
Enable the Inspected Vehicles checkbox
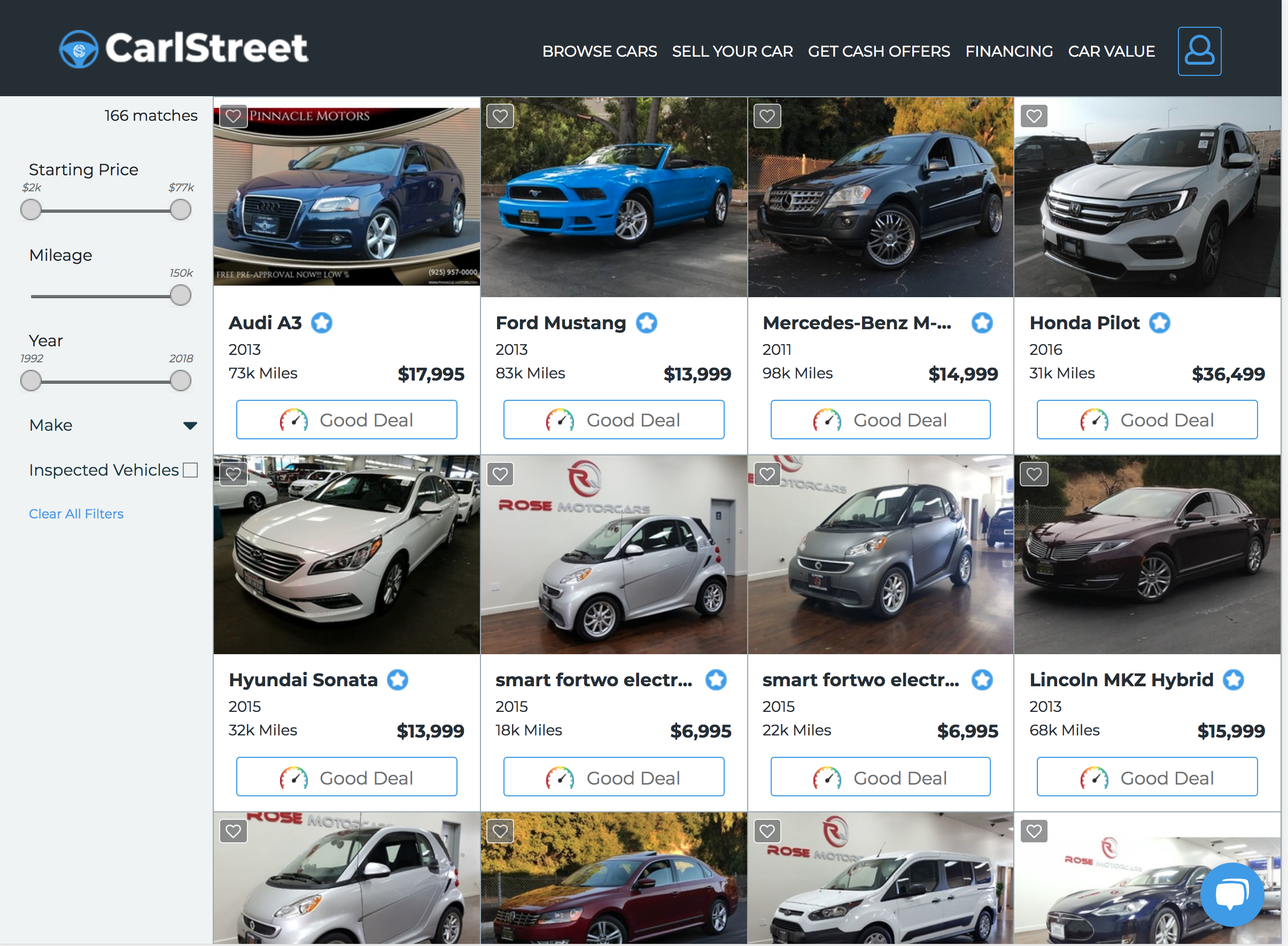coord(190,470)
